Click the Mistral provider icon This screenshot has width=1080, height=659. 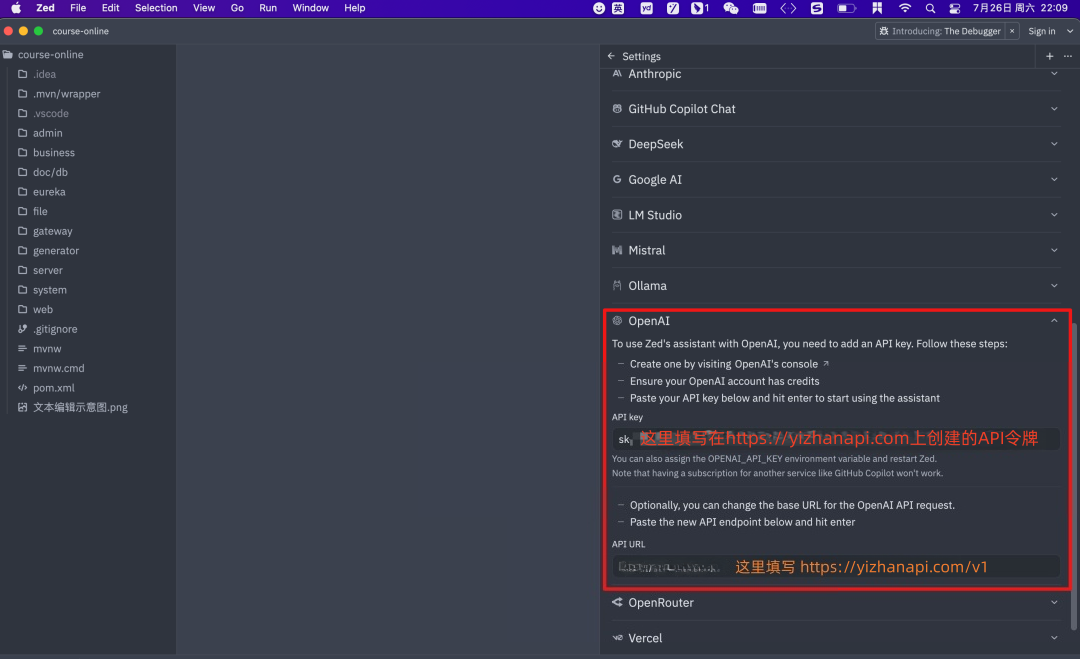coord(617,250)
